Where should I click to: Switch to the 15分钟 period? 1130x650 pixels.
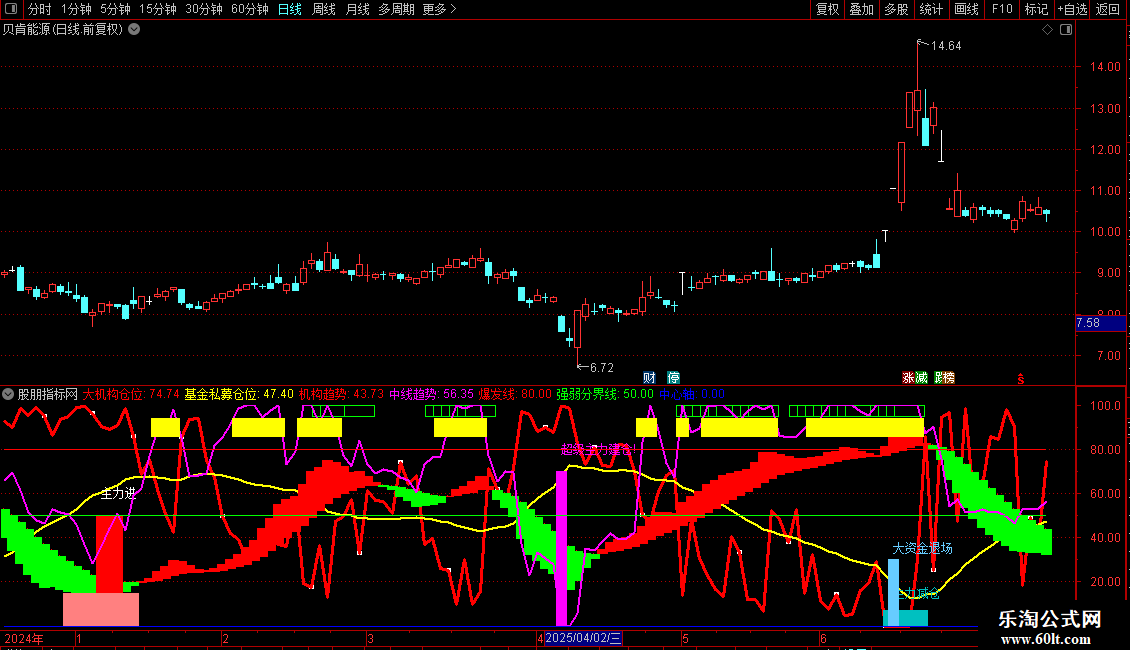click(158, 9)
